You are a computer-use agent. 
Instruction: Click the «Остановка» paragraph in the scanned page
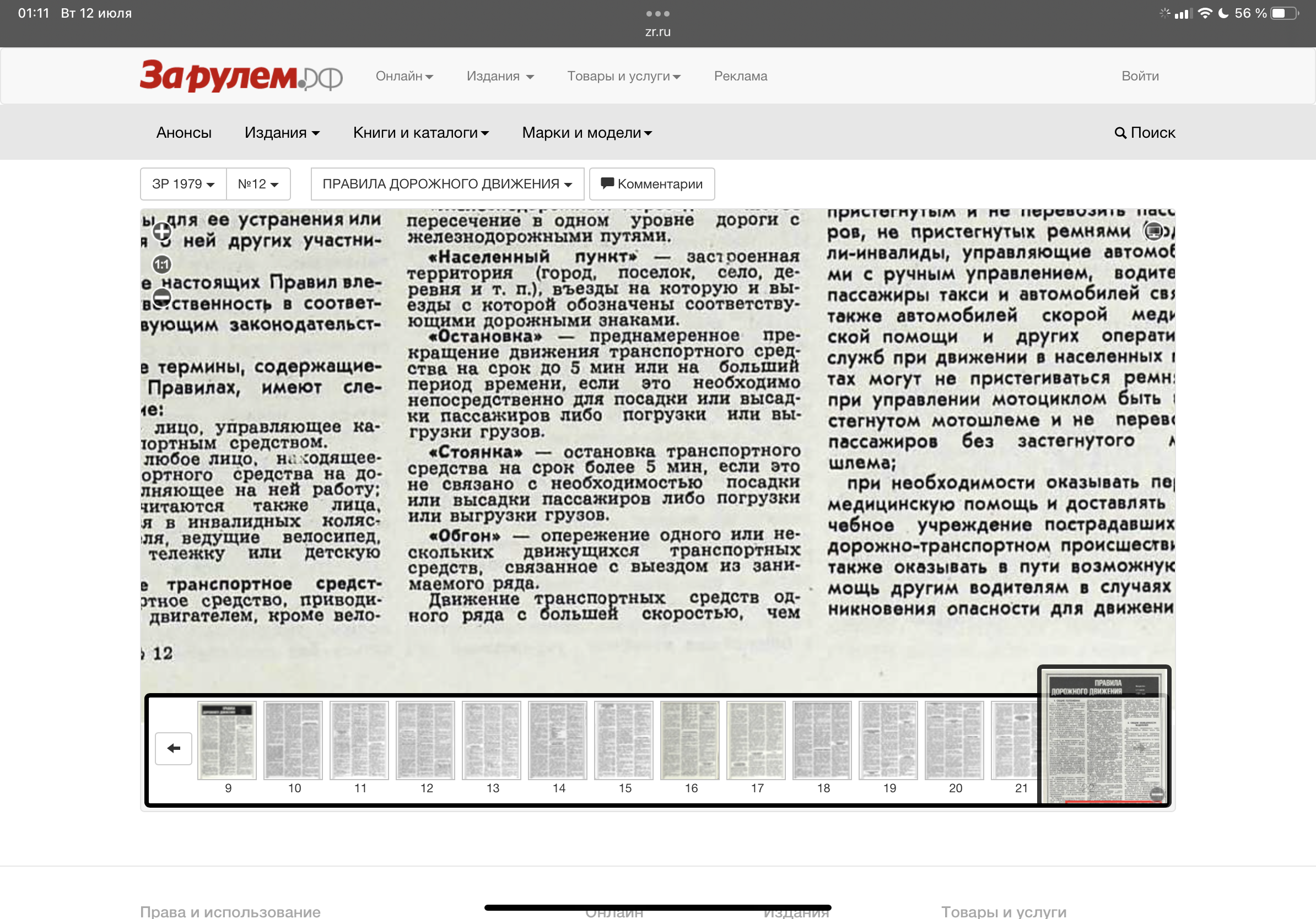click(603, 383)
